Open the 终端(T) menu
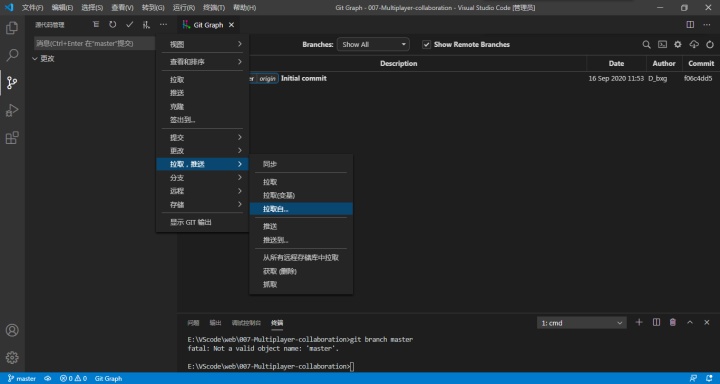The width and height of the screenshot is (720, 384). point(214,8)
